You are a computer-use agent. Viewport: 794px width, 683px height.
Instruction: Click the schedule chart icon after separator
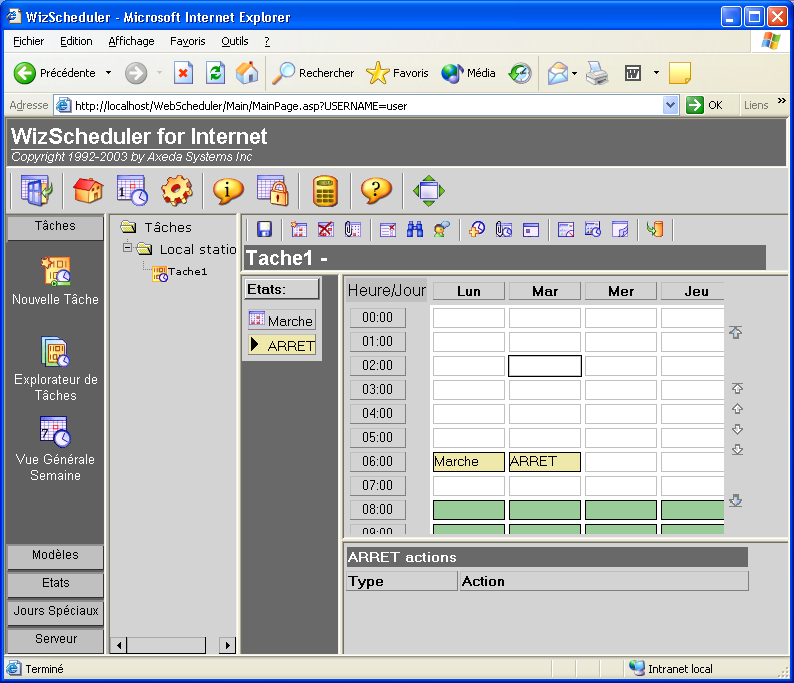click(566, 229)
